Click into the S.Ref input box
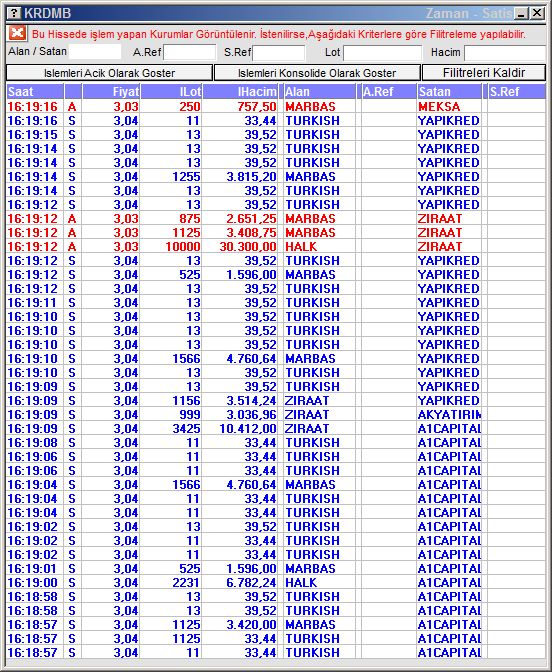This screenshot has height=672, width=552. [279, 53]
